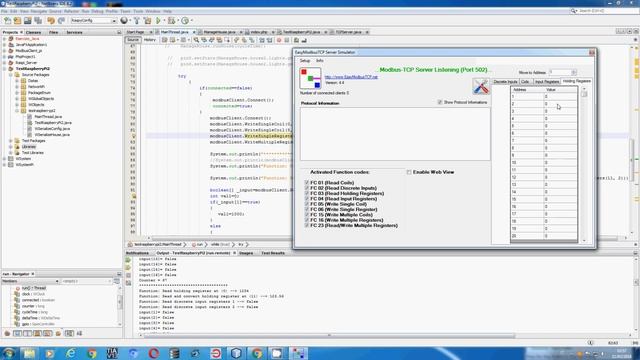
Task: Click second yellow-green rerun arrow in Output panel
Action: [x=128, y=268]
